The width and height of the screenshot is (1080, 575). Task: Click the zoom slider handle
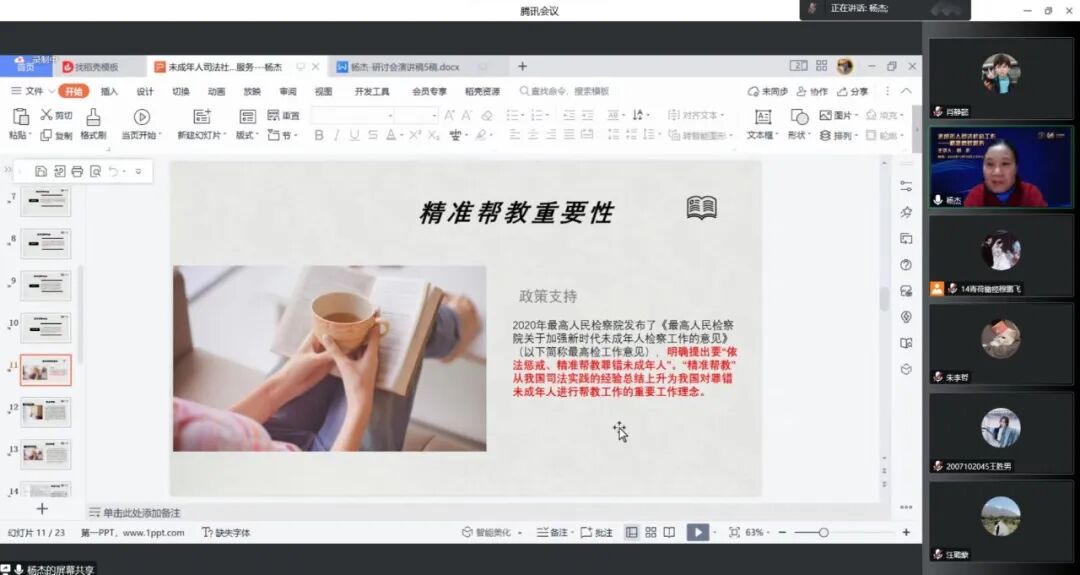click(823, 532)
